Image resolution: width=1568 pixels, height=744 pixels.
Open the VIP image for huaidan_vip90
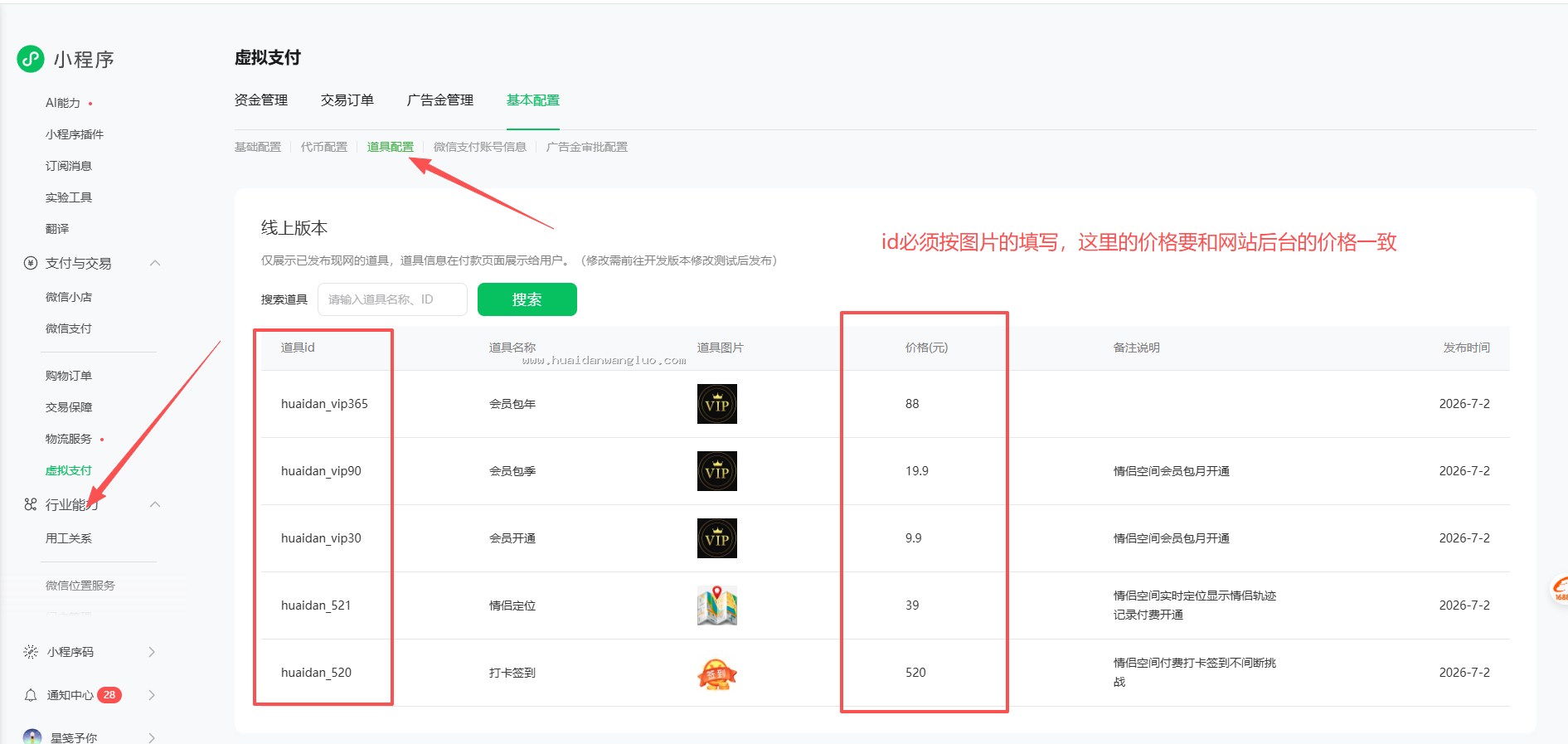[x=717, y=471]
